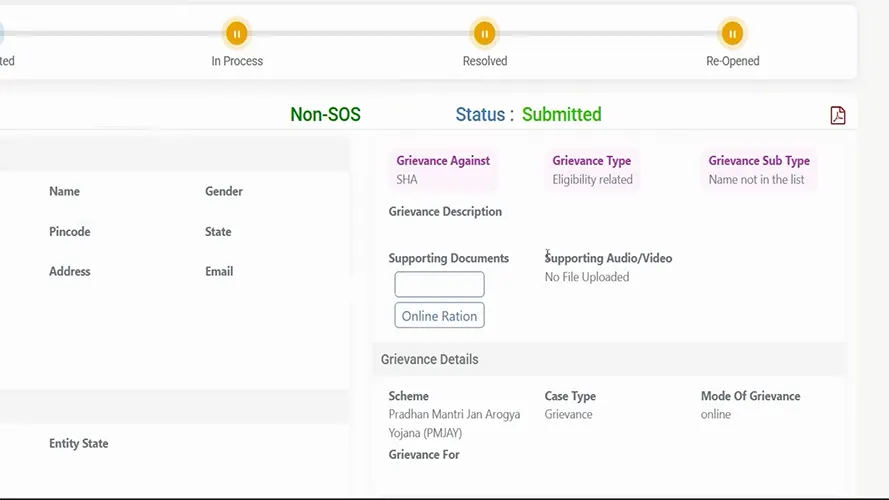Click the In Process stage label

pos(237,61)
